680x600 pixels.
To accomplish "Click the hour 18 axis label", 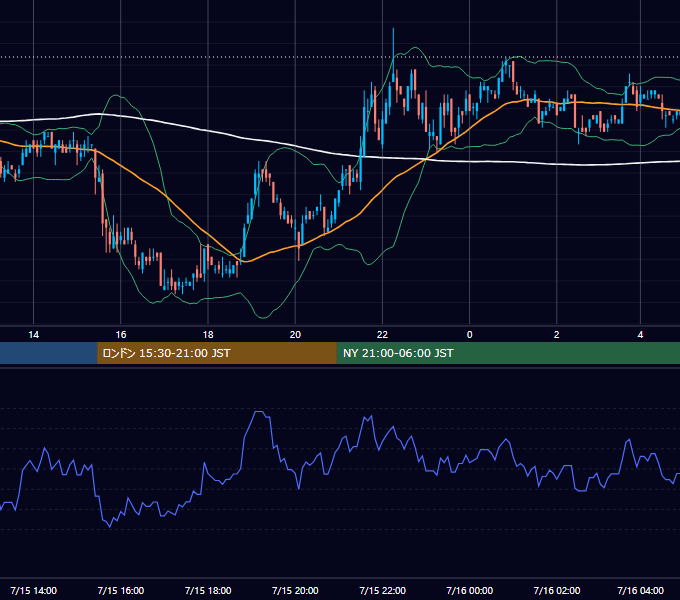I will 208,335.
